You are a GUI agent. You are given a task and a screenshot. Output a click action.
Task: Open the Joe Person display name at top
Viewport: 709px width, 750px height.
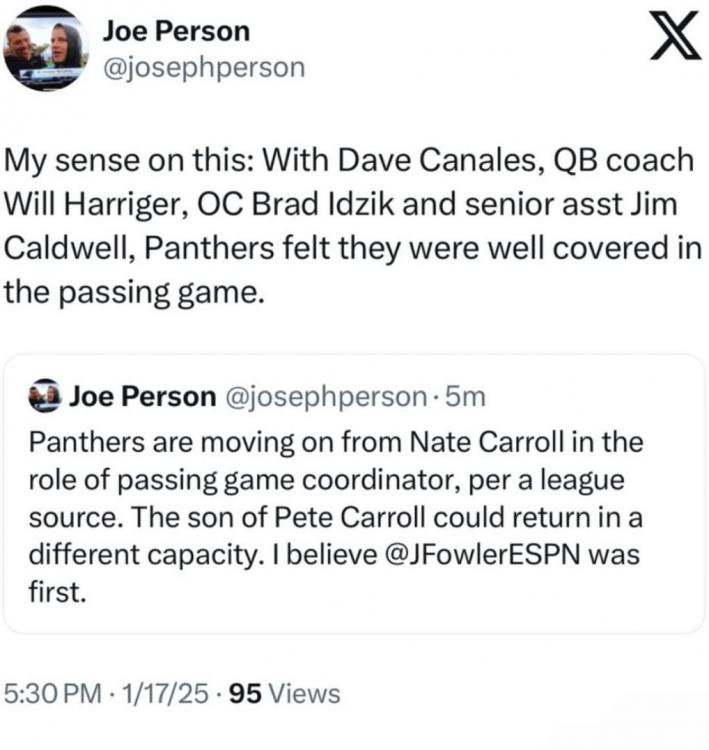[176, 31]
